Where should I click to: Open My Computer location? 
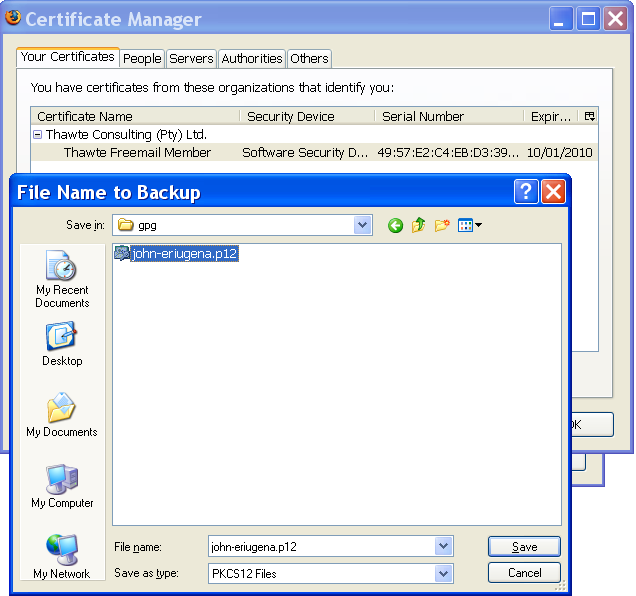click(62, 486)
